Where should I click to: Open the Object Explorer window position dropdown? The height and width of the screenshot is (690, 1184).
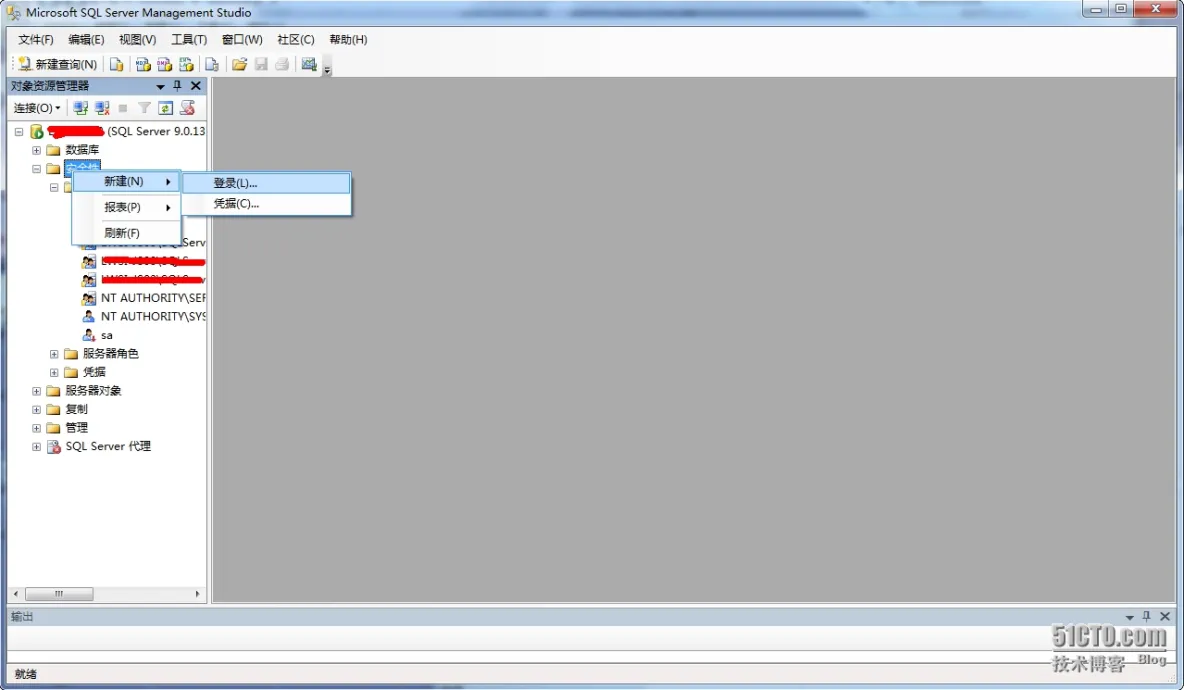[x=160, y=87]
